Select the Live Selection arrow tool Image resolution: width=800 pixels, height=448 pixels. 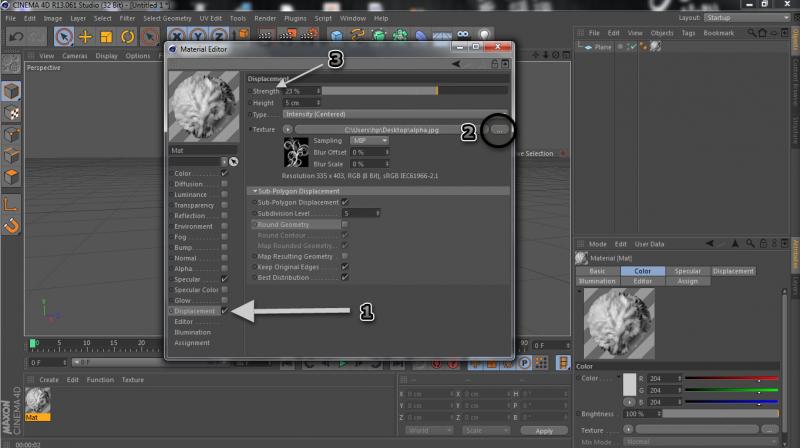(x=63, y=37)
